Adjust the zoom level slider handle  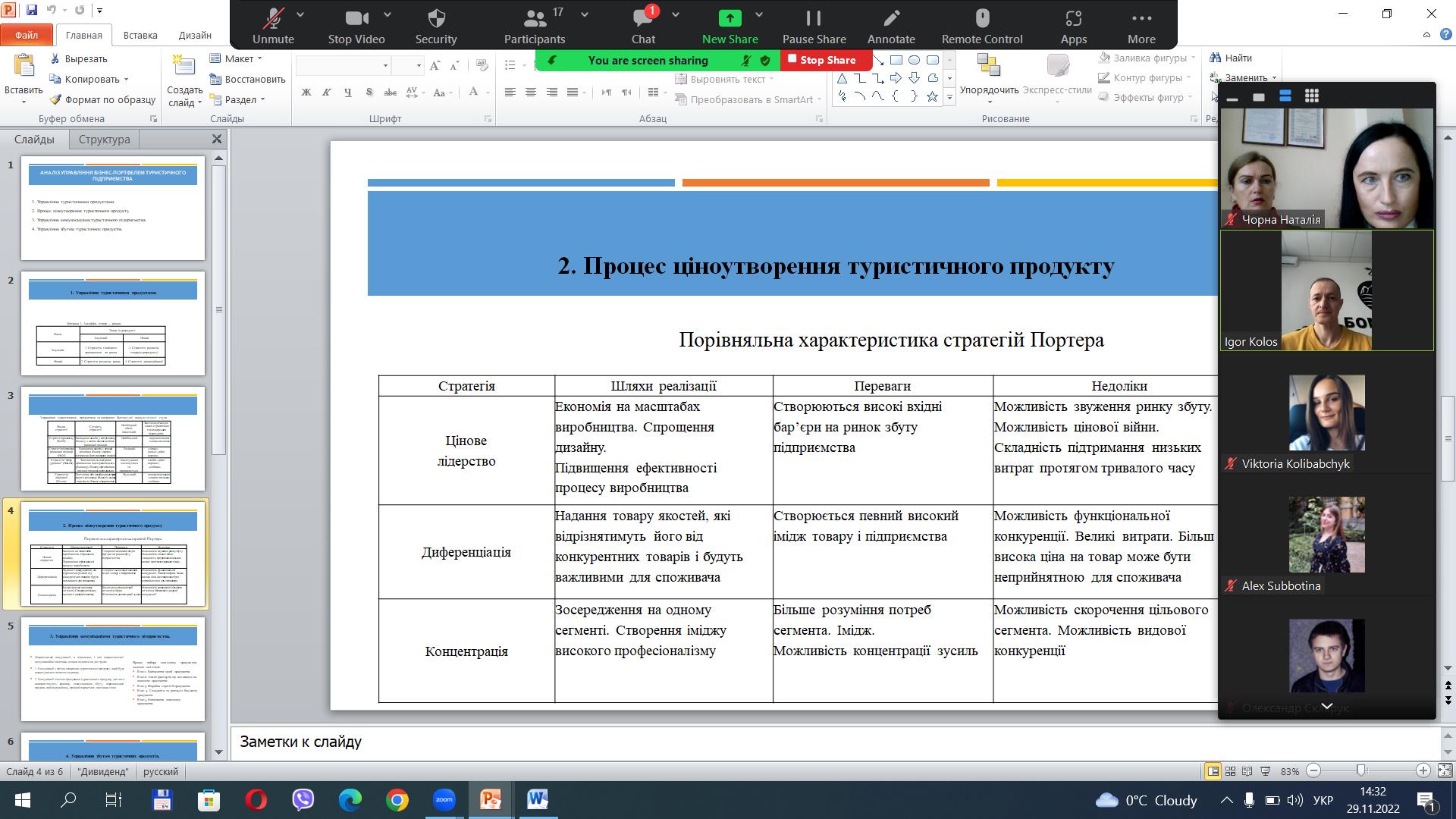tap(1361, 770)
